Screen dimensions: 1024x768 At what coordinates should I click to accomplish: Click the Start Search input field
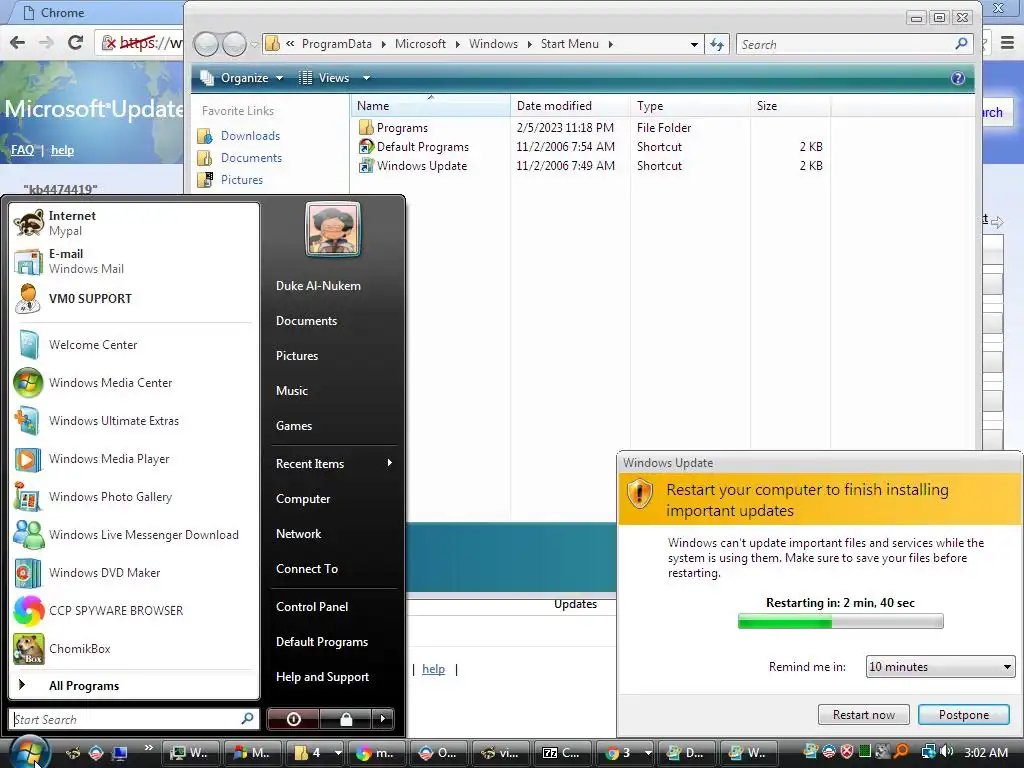[x=134, y=719]
